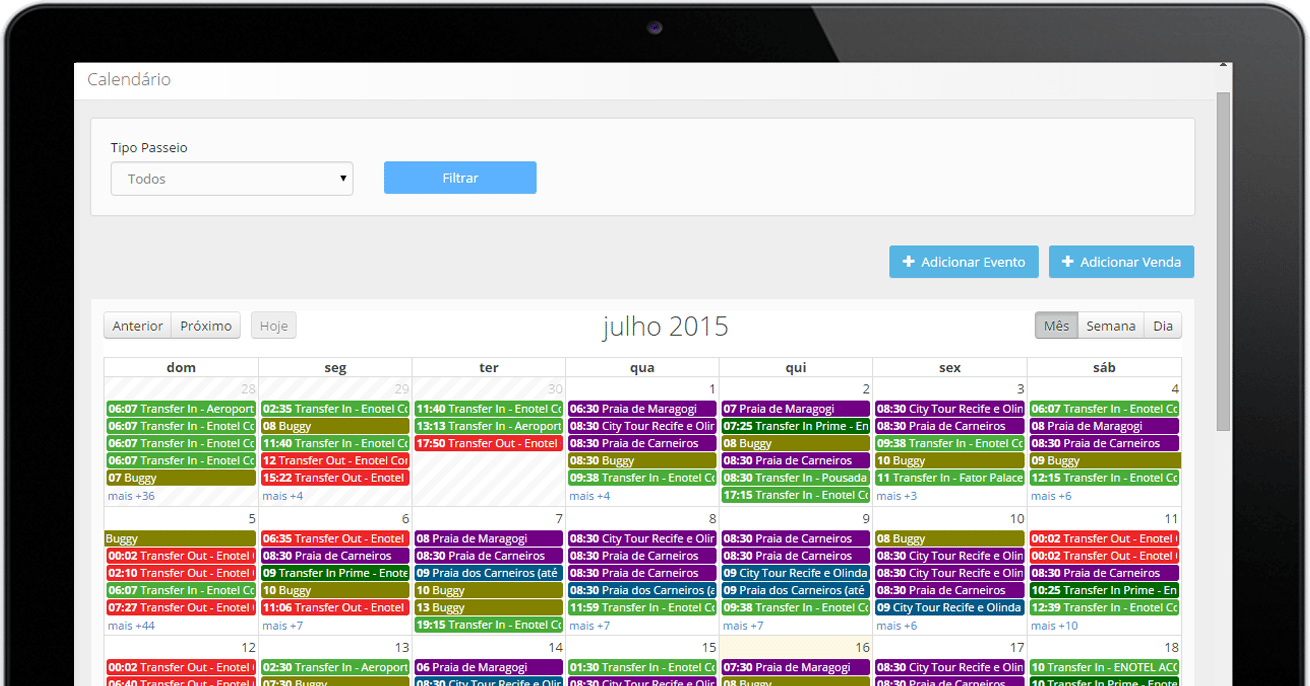Screen dimensions: 1310x686
Task: Switch to Dia view
Action: point(1163,326)
